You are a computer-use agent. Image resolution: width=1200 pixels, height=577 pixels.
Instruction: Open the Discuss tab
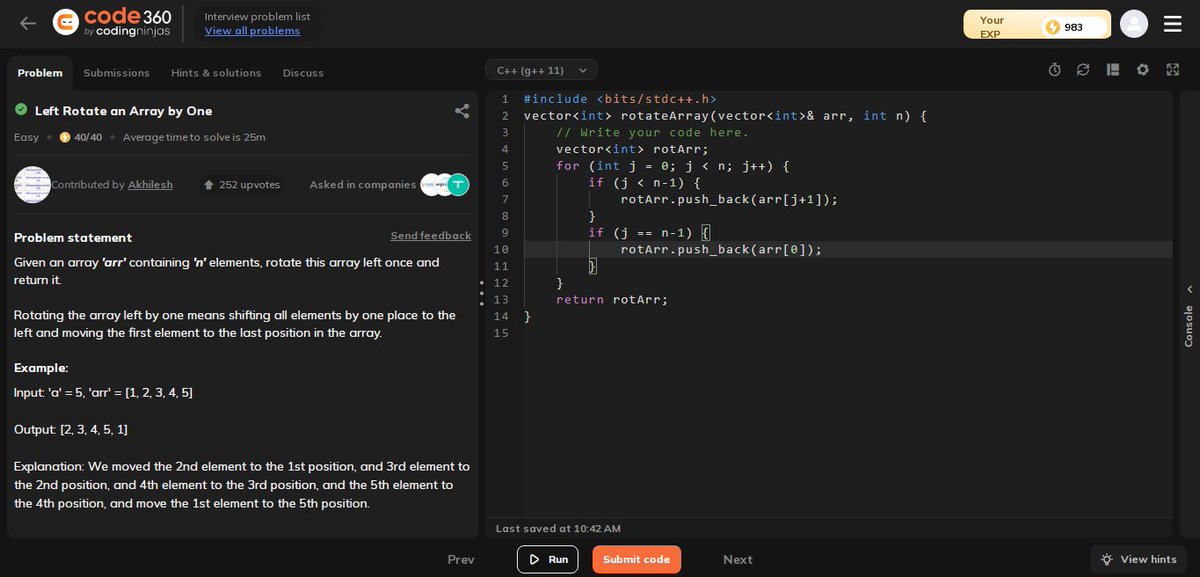[303, 73]
